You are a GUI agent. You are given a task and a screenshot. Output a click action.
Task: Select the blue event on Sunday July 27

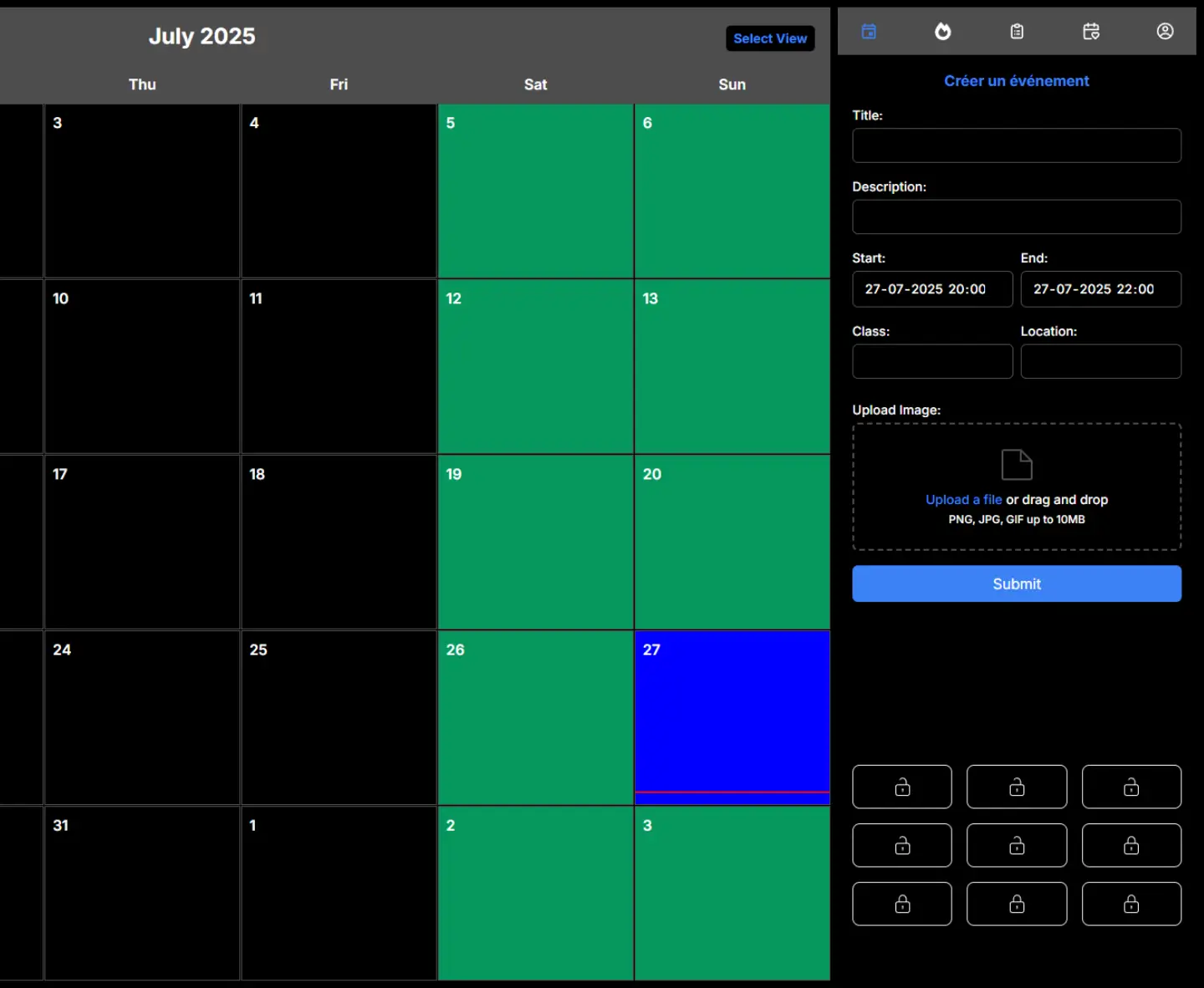click(732, 715)
